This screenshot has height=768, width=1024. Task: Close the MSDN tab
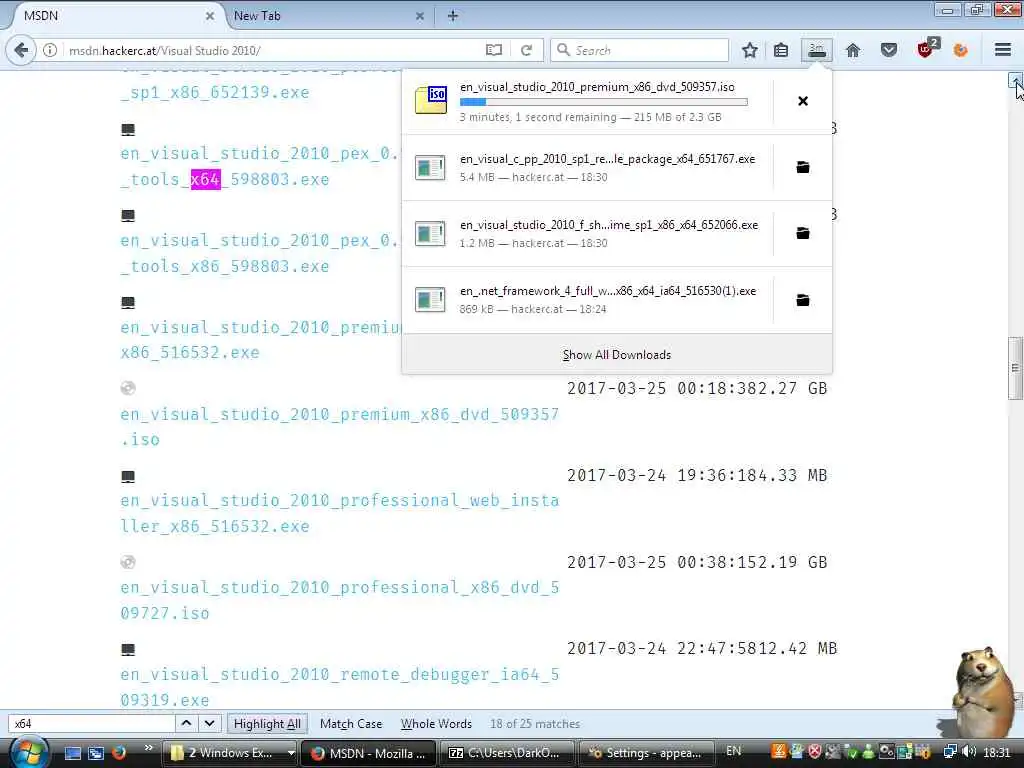[210, 16]
